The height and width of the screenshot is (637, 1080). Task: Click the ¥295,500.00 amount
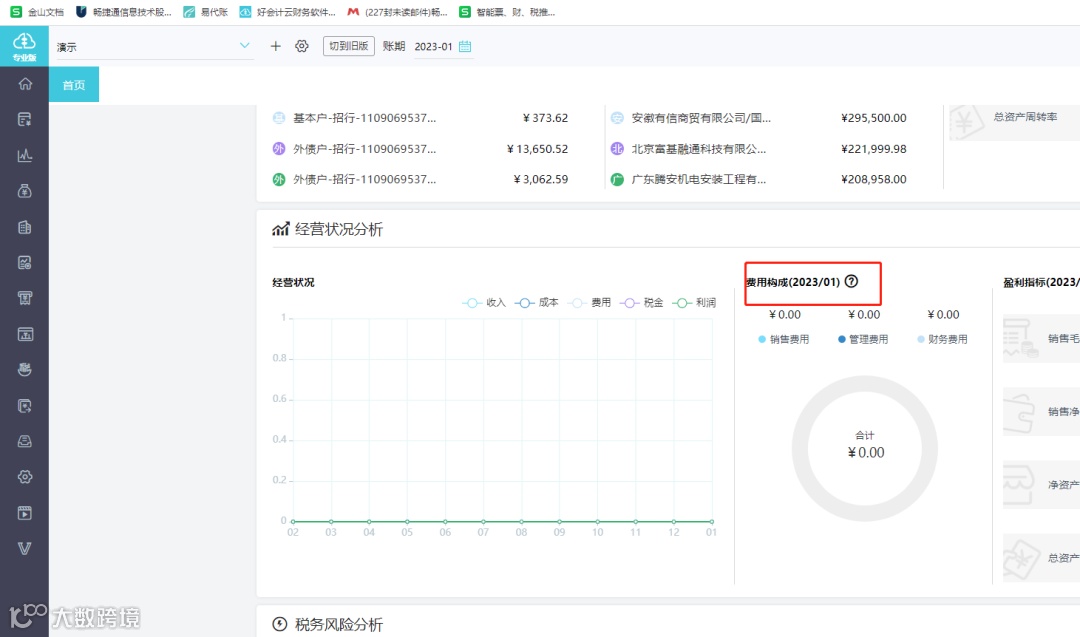click(x=873, y=118)
